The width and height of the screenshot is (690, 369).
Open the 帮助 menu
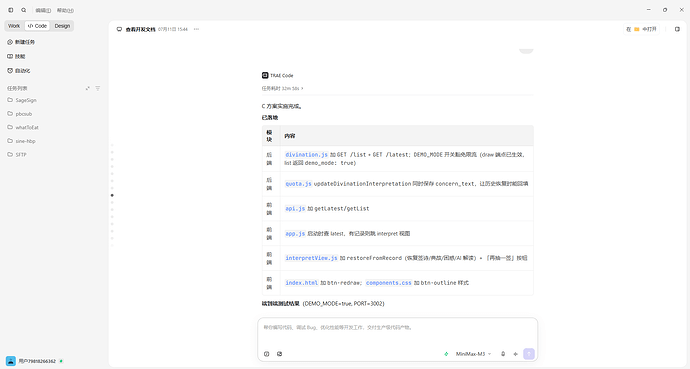point(65,10)
